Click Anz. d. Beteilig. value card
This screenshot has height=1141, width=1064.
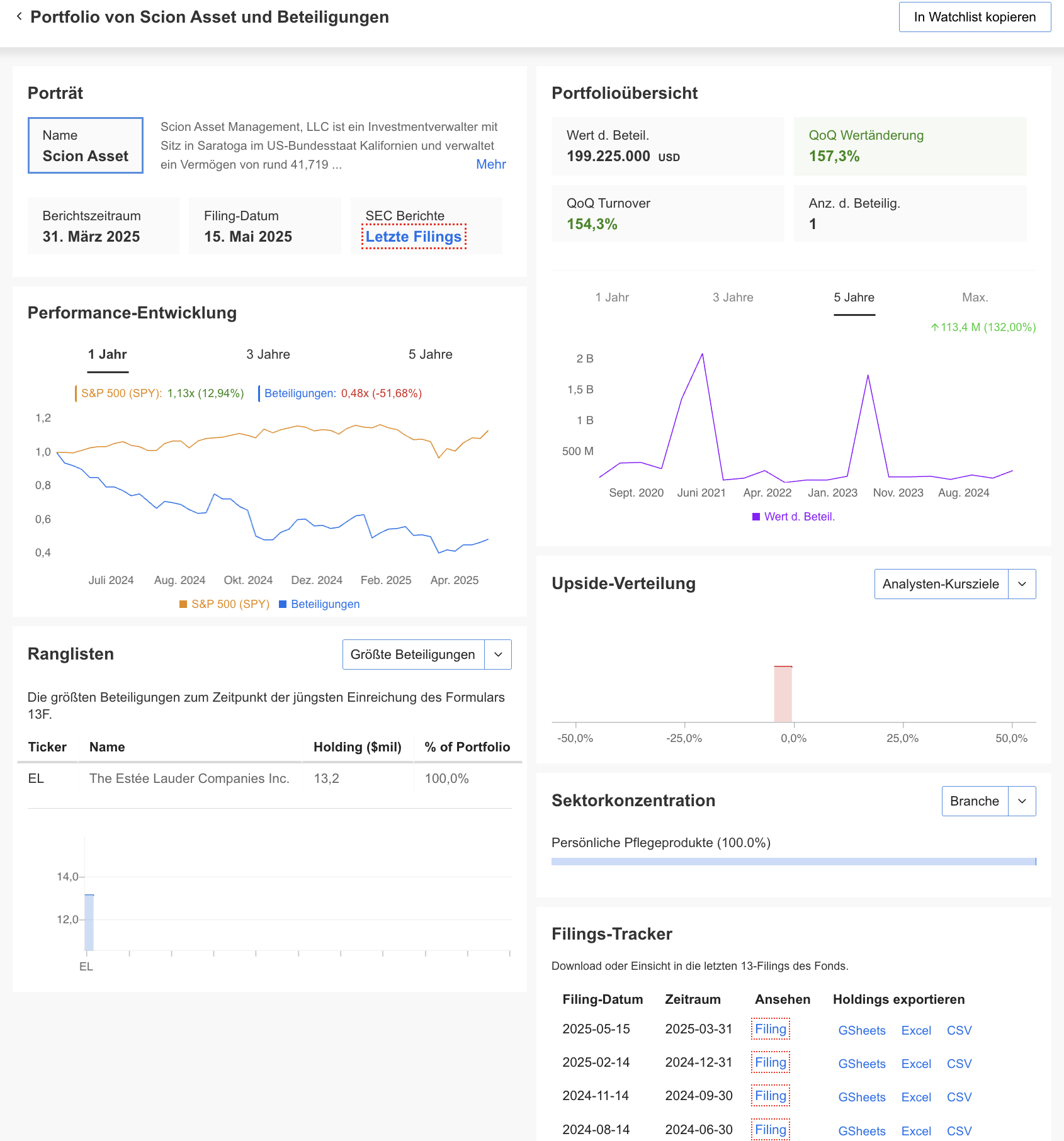[x=910, y=213]
